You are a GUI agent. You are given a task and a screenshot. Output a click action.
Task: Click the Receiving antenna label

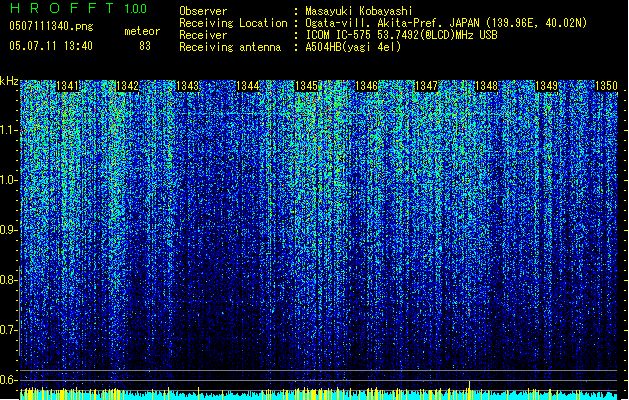(230, 47)
